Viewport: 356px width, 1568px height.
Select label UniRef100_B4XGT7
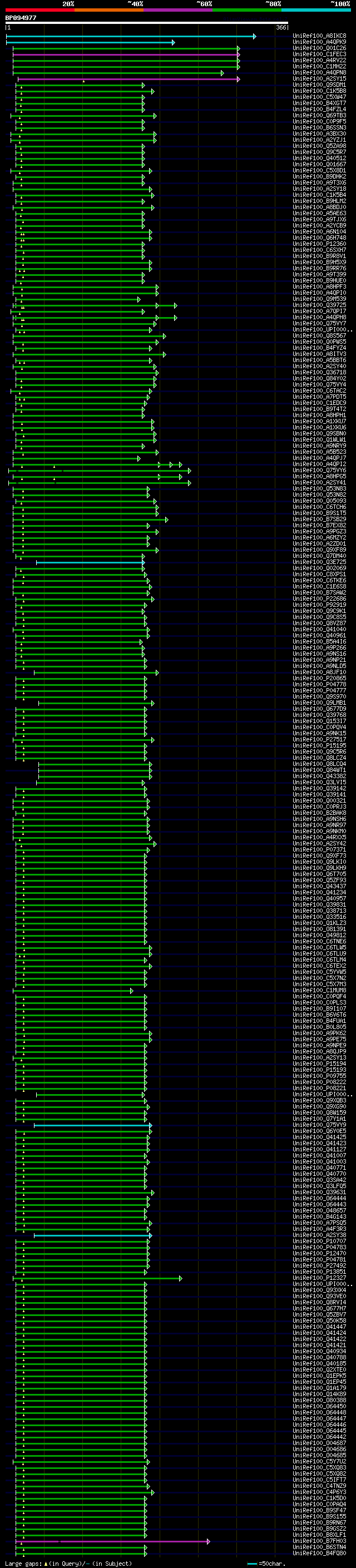pos(319,103)
